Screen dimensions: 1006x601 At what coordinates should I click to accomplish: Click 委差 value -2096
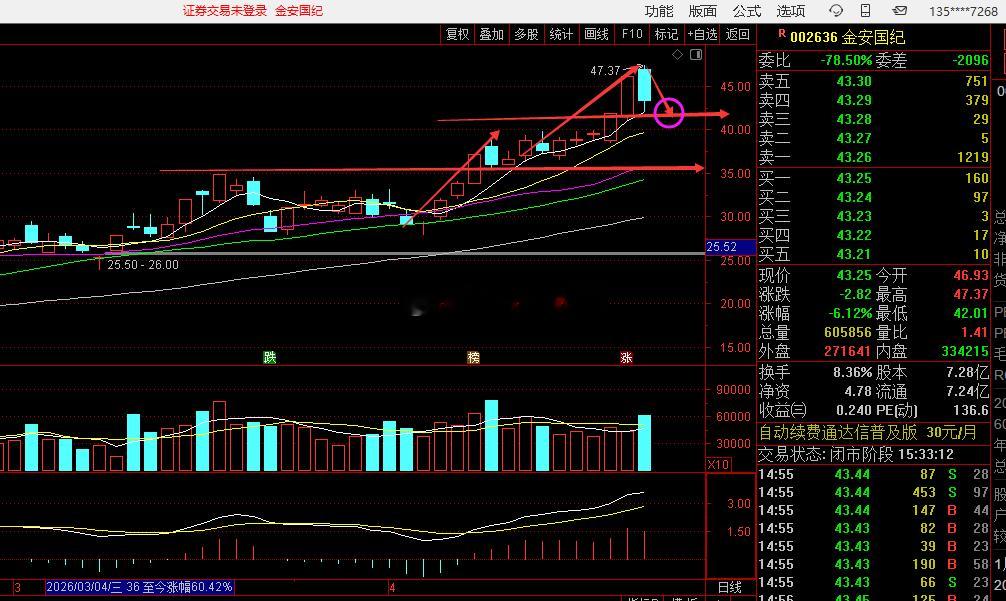[971, 60]
